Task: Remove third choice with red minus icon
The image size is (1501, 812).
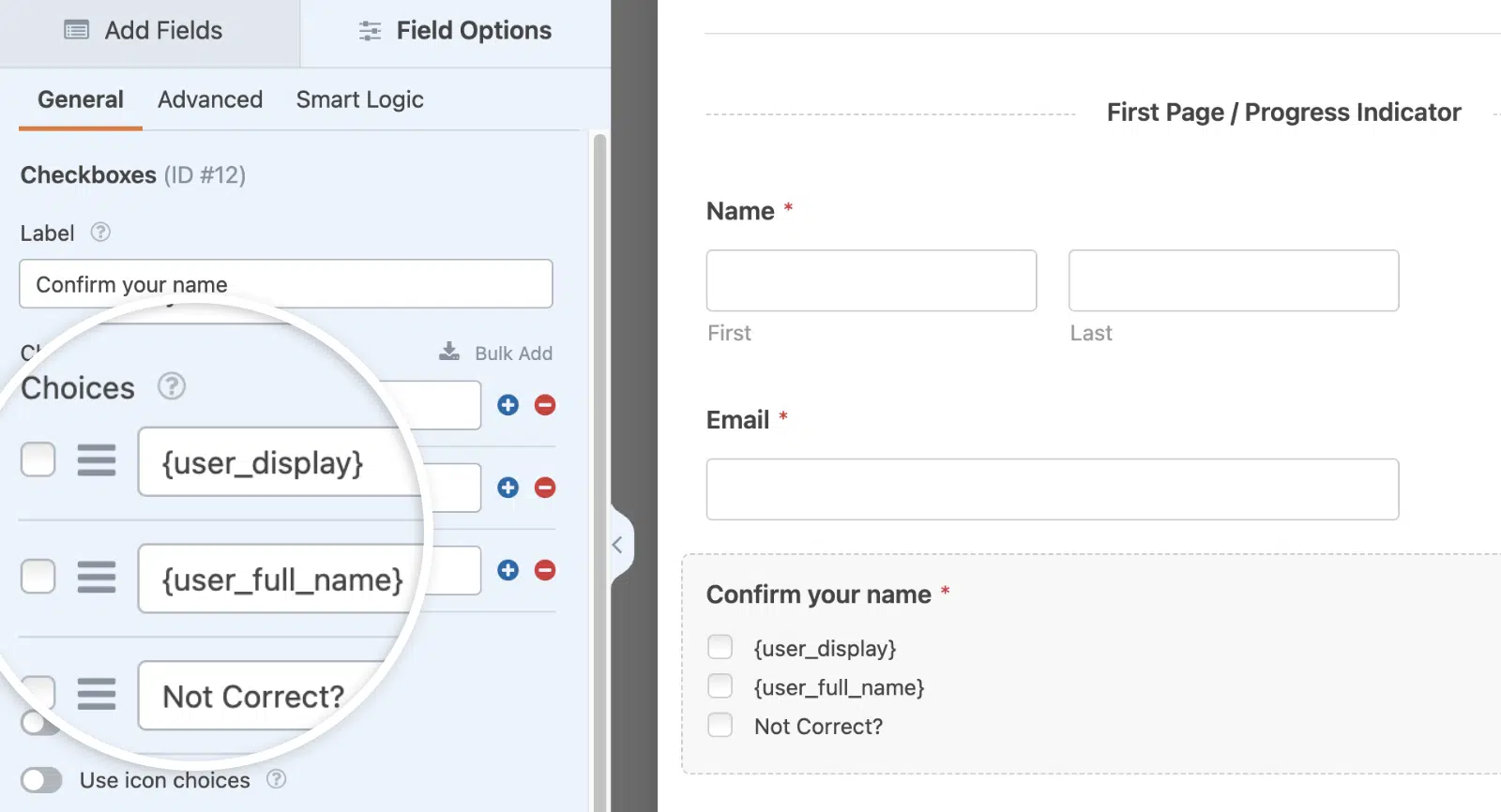Action: [x=545, y=570]
